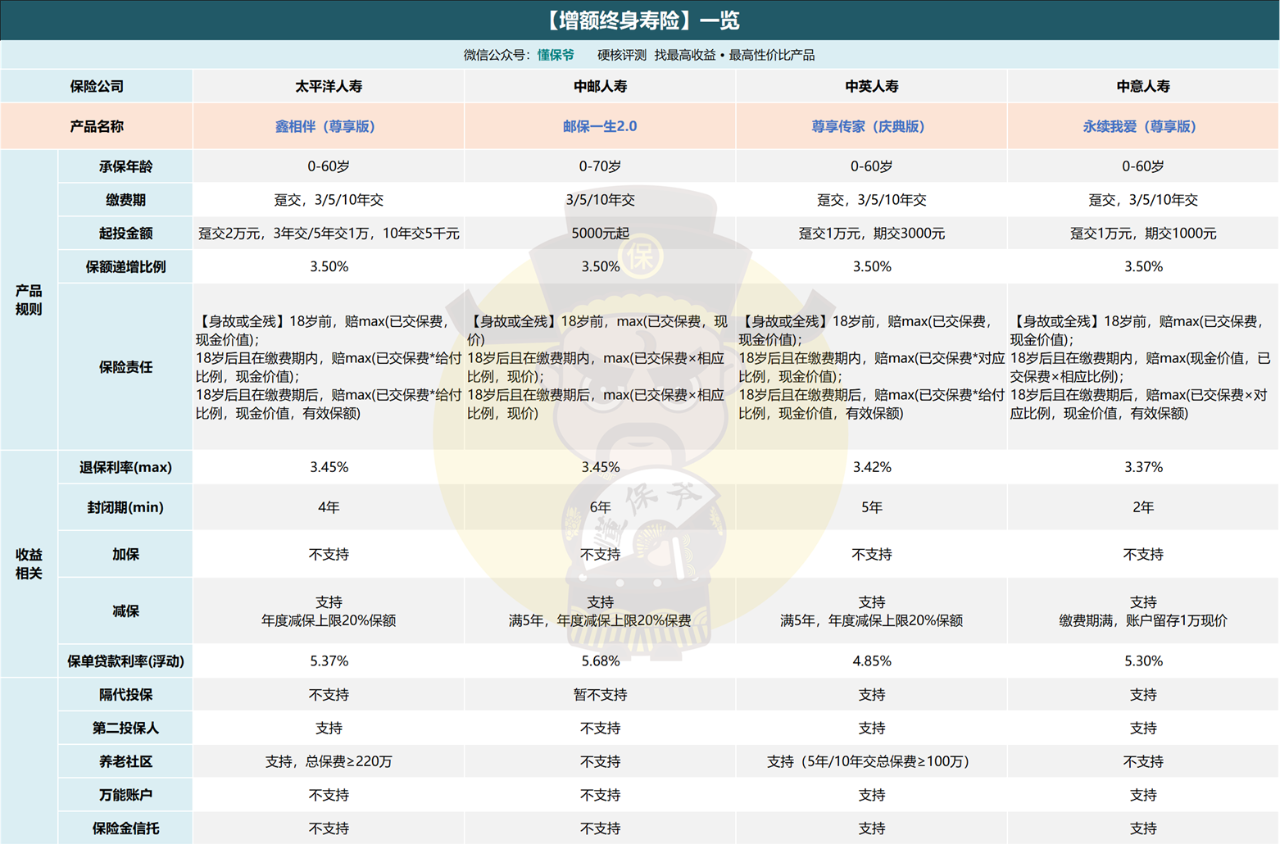This screenshot has height=845, width=1280.
Task: Select the 5.68% loan rate cell
Action: pos(600,661)
